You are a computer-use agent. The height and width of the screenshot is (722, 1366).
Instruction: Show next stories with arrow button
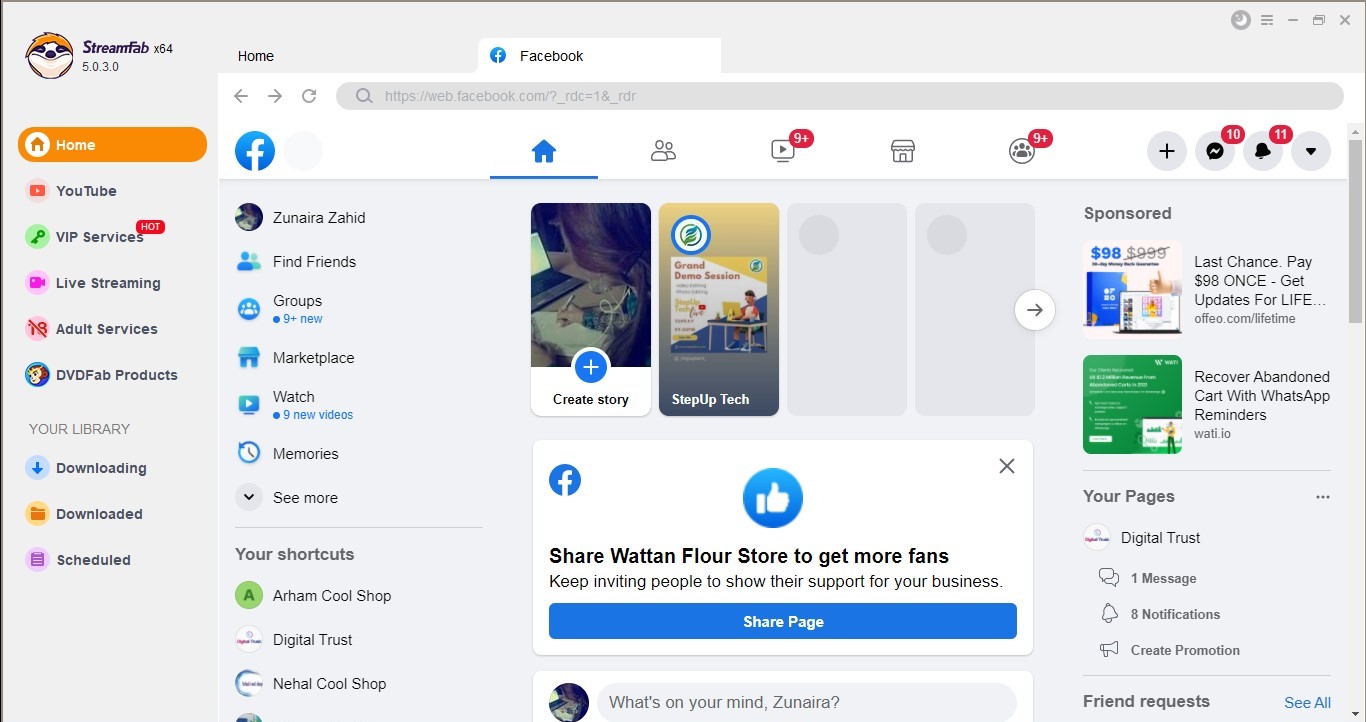pos(1035,310)
